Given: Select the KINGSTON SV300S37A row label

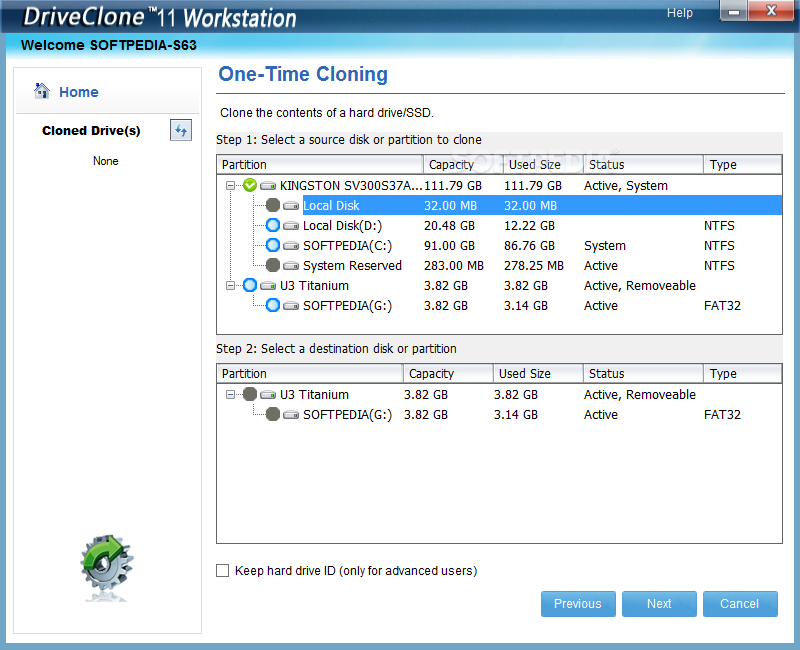Looking at the screenshot, I should [x=351, y=186].
